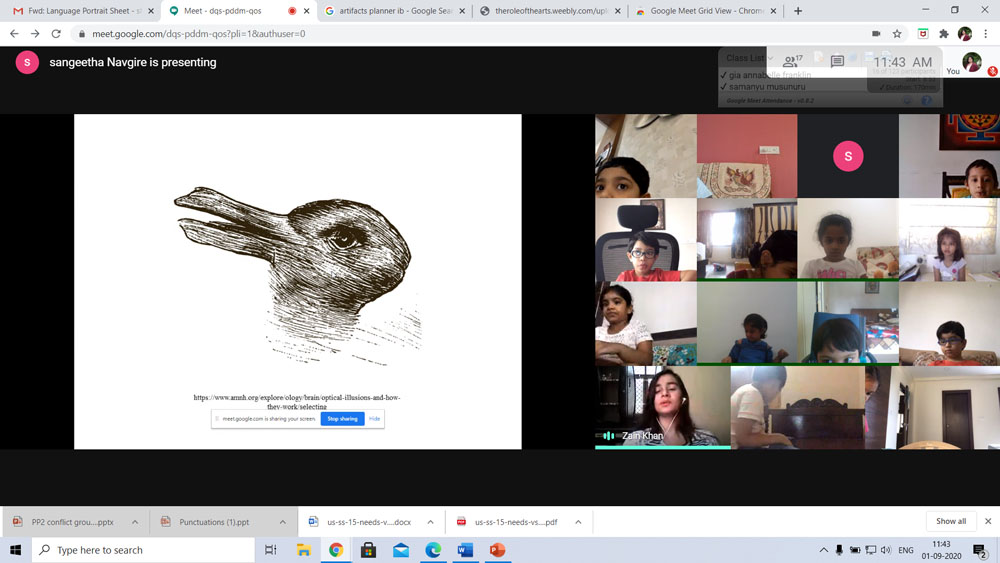
Task: Open Chrome three-dot menu
Action: pos(986,34)
